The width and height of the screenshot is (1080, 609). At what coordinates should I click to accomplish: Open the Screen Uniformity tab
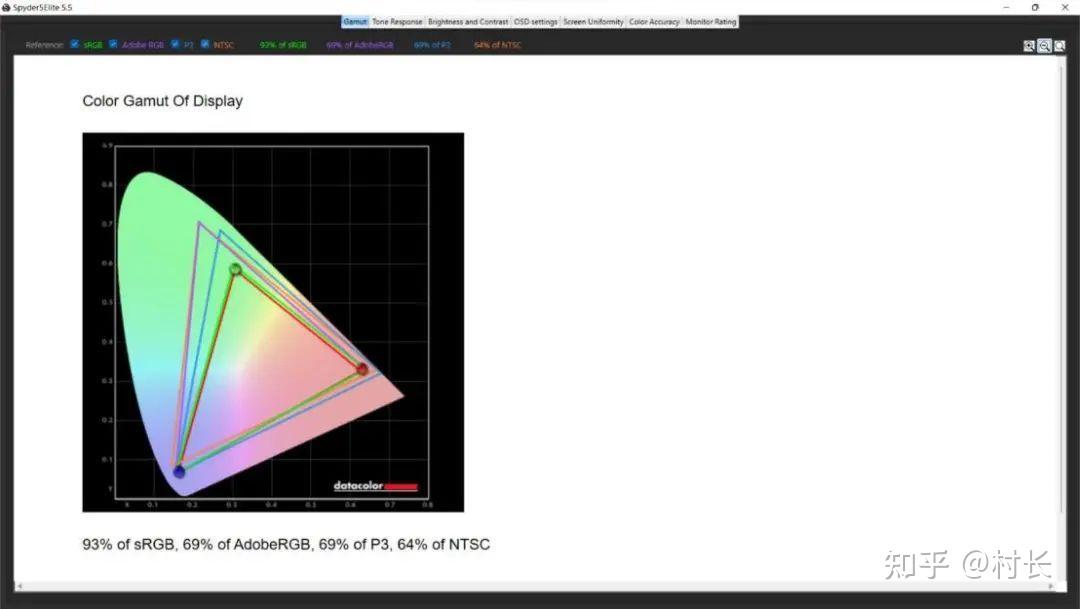(593, 22)
